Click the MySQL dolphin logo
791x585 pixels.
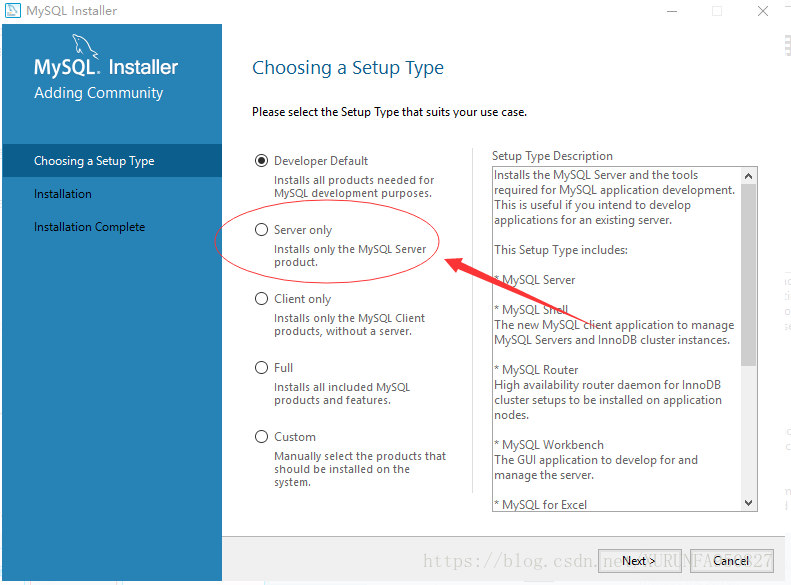(x=85, y=46)
